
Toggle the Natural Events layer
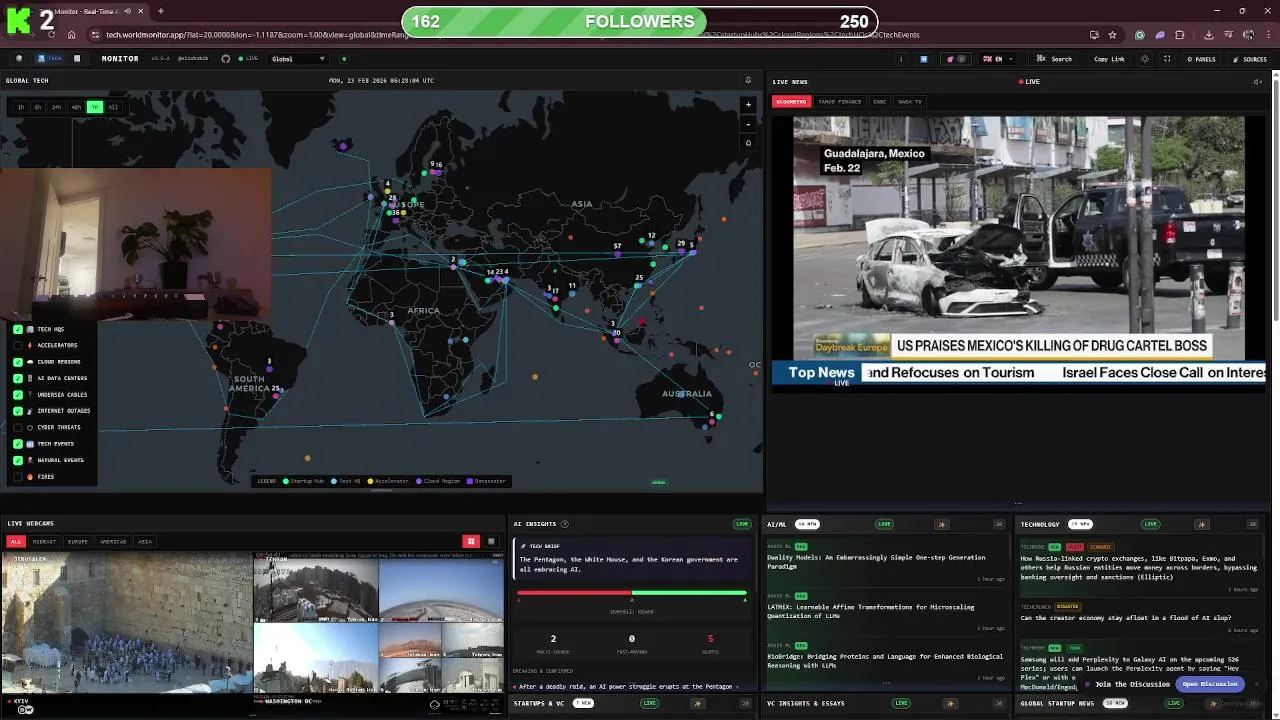[18, 460]
